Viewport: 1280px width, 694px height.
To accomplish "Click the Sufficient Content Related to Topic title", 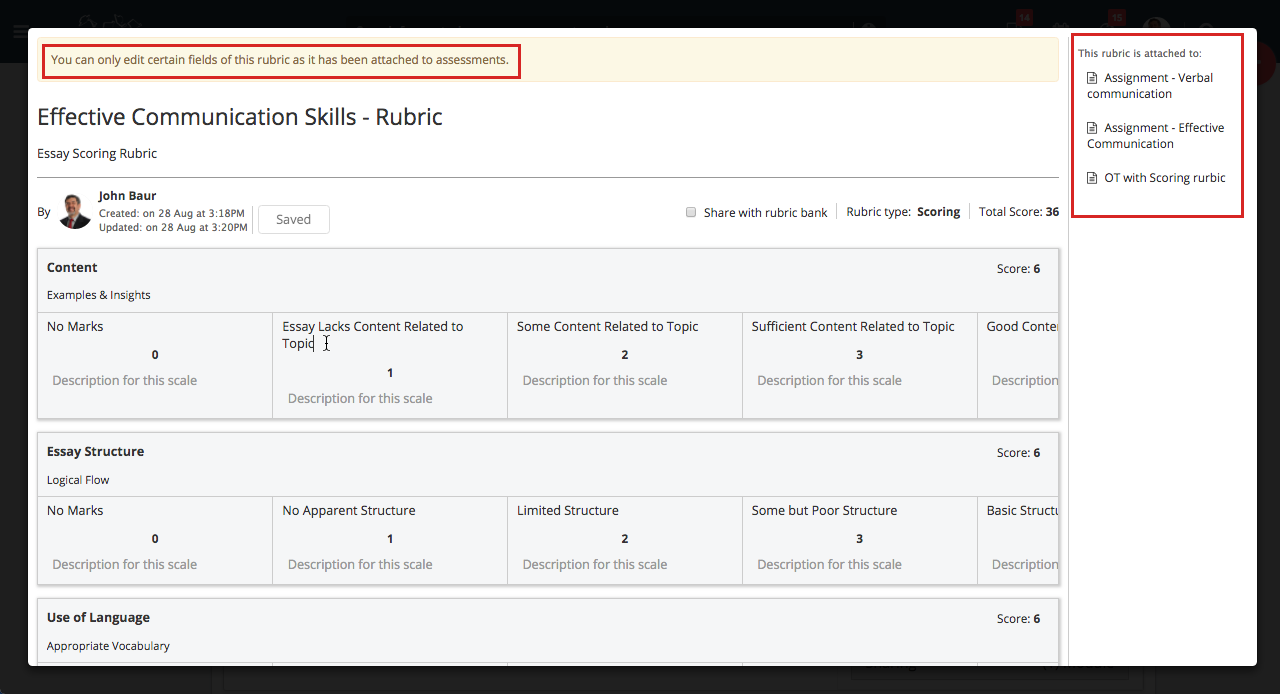I will pyautogui.click(x=853, y=327).
